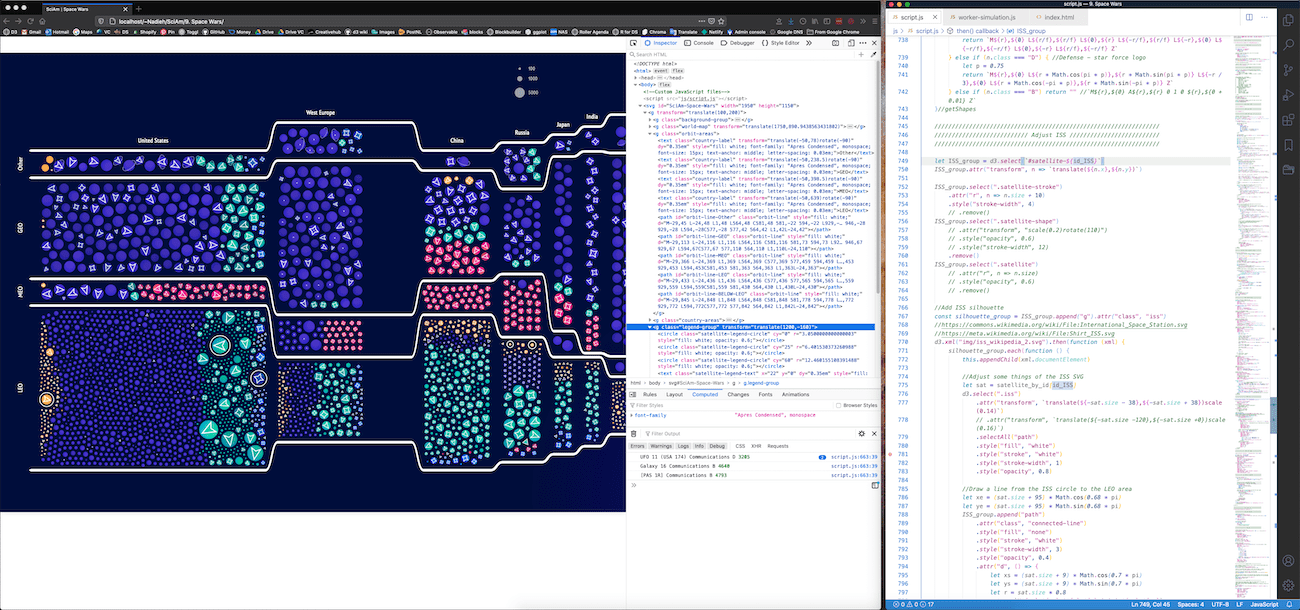Switch to the Inspector tab
Viewport: 1300px width, 610px height.
coord(662,43)
